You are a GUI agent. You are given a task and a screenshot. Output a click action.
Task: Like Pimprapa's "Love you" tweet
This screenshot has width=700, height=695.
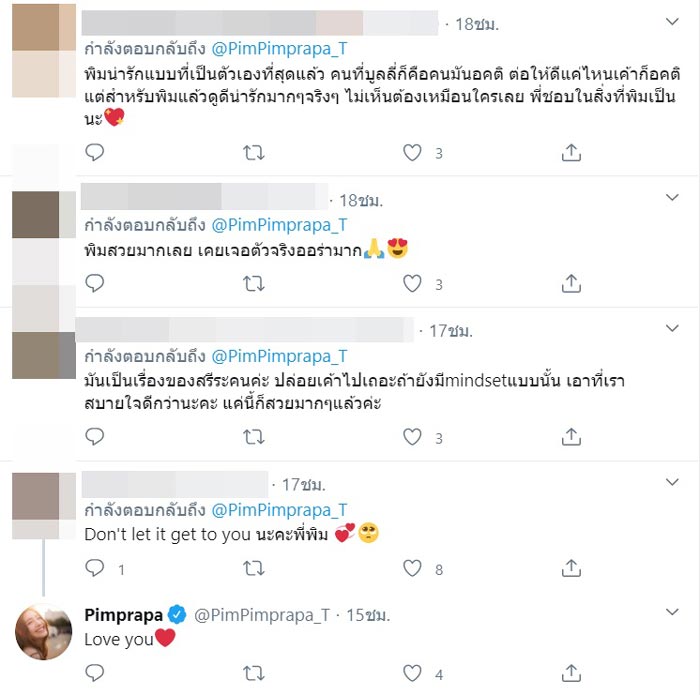(412, 673)
